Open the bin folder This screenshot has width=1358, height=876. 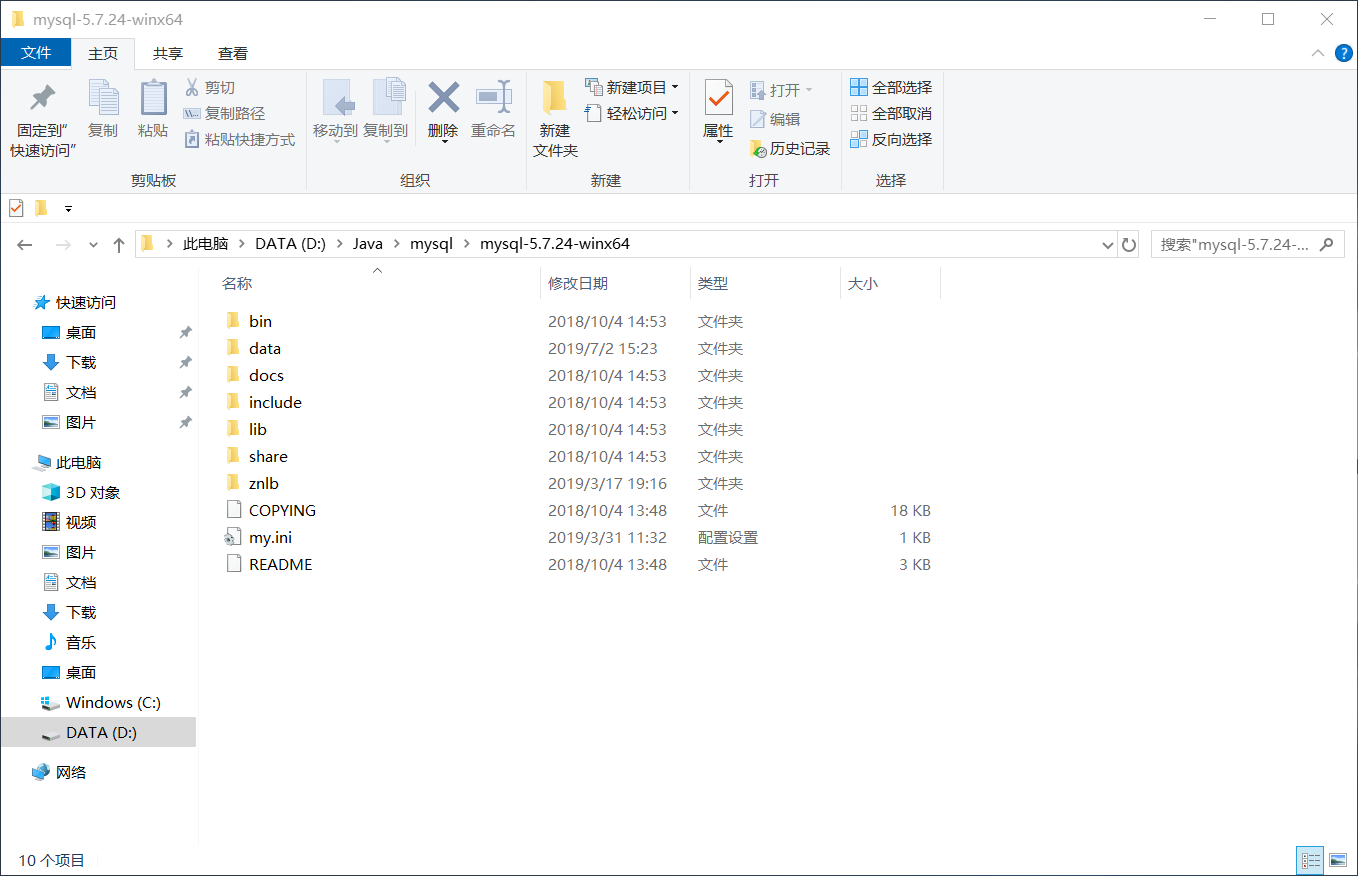coord(258,321)
